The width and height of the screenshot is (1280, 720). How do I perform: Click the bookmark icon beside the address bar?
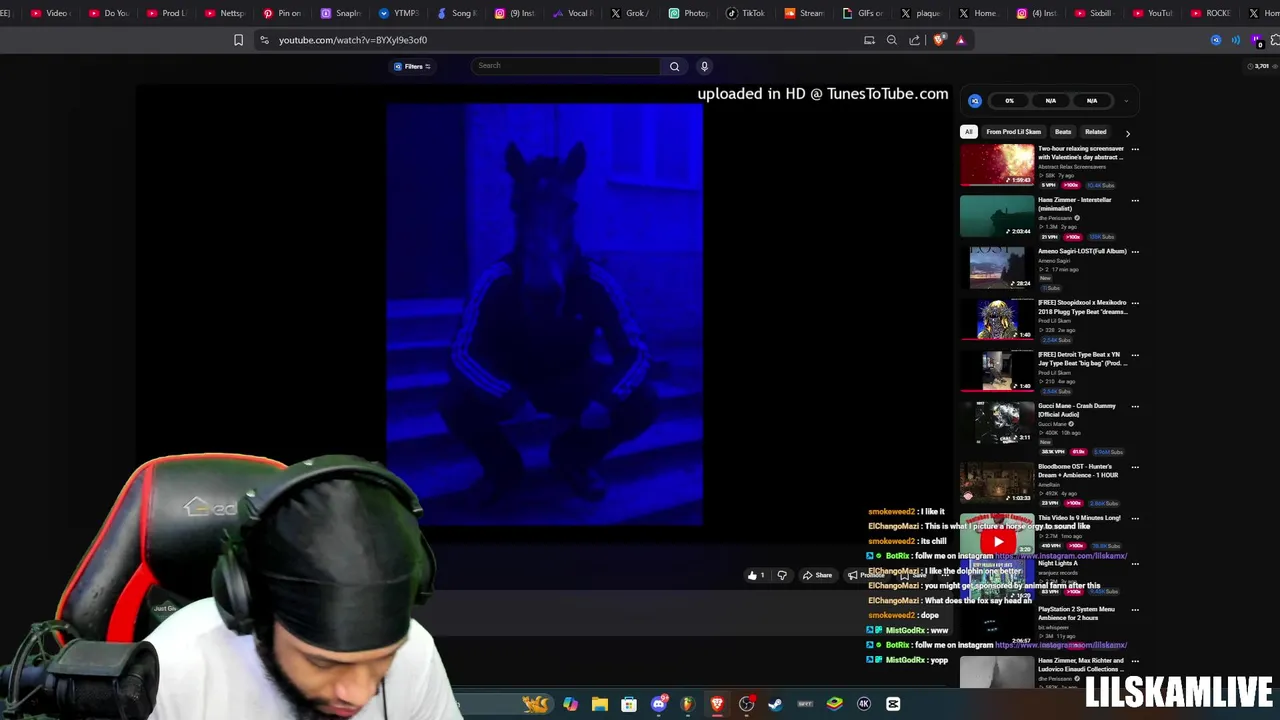[x=238, y=40]
